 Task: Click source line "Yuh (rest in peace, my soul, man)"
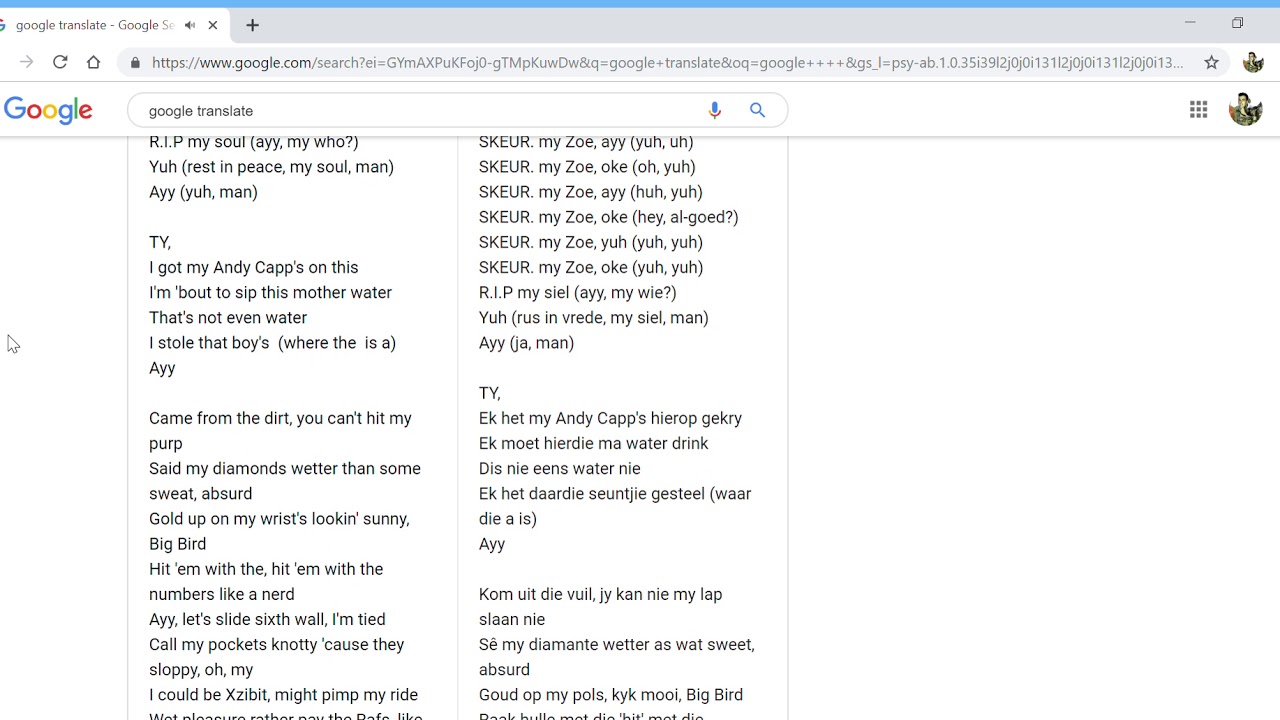pos(271,167)
